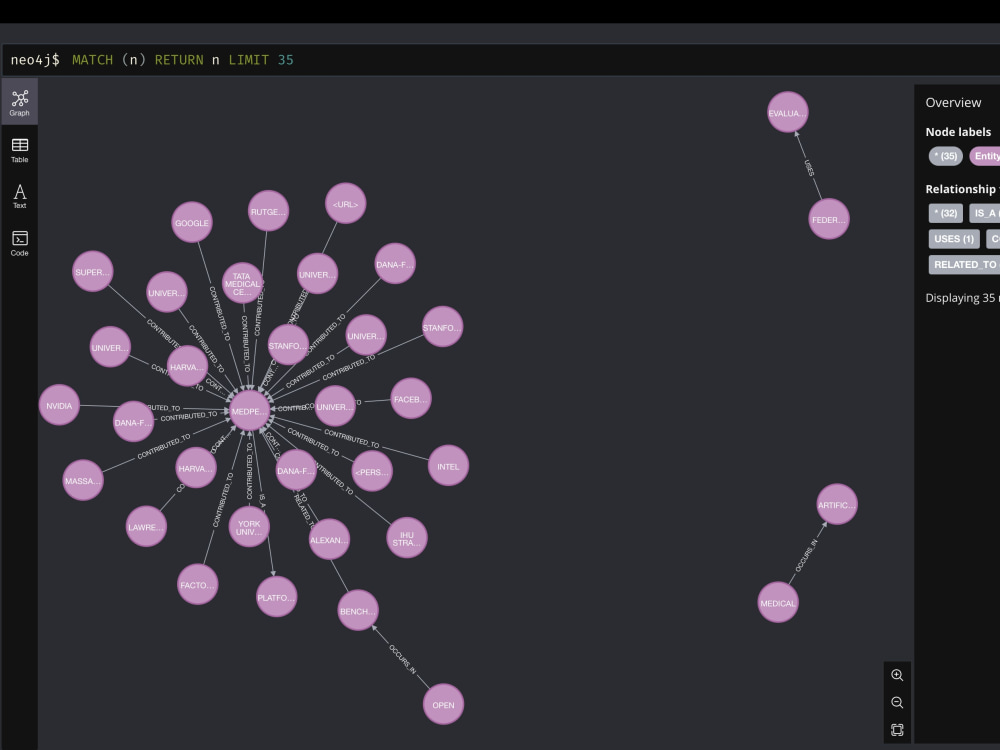The image size is (1000, 750).
Task: Select the all nodes (35) label chip
Action: (945, 156)
